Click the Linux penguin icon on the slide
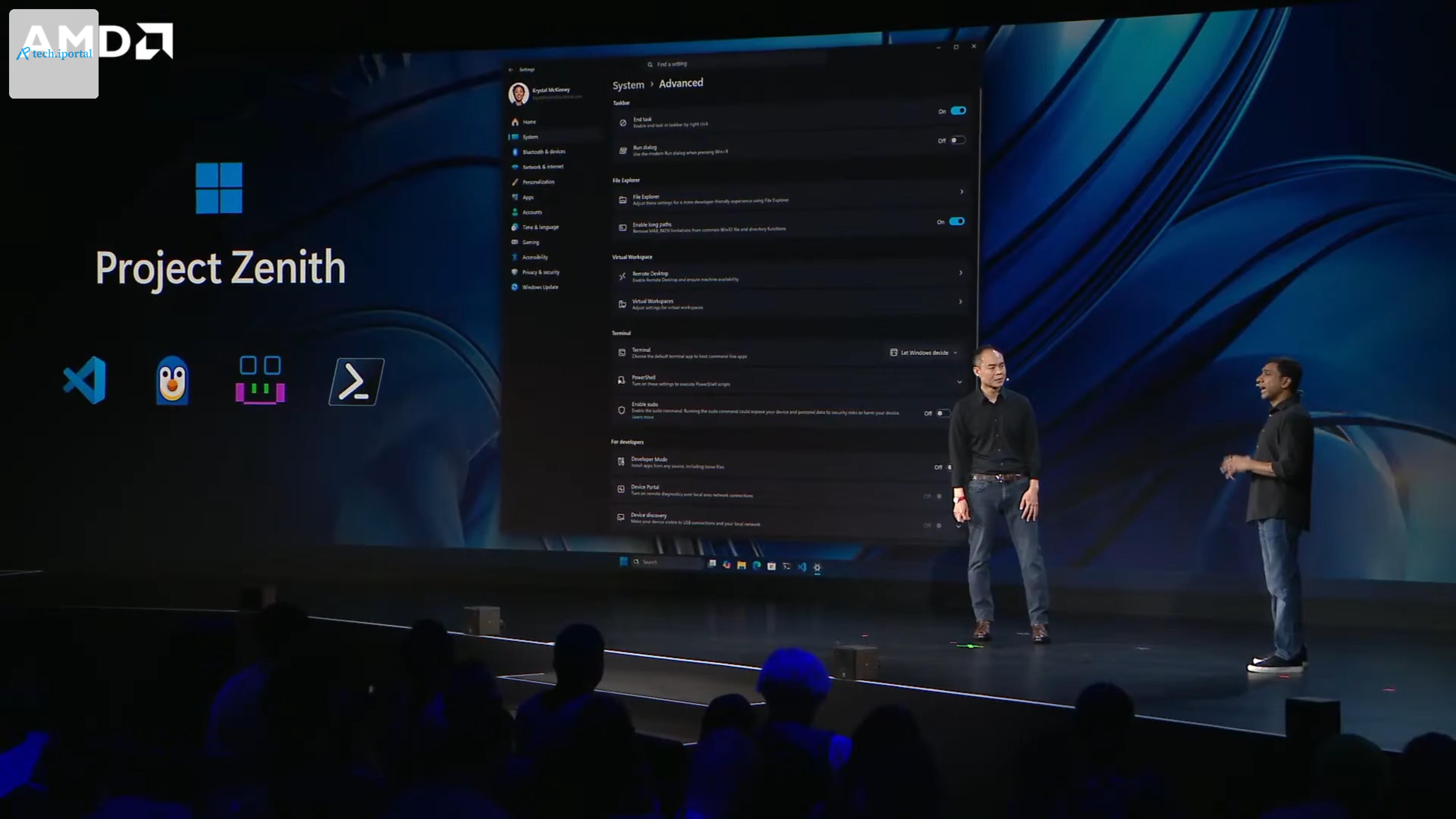The height and width of the screenshot is (819, 1456). 172,380
